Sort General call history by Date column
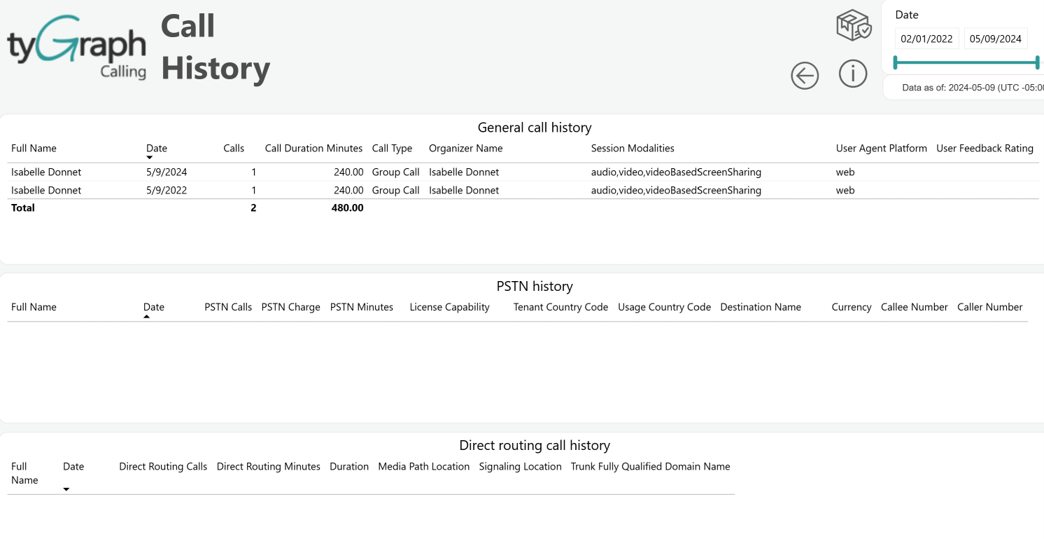This screenshot has width=1044, height=539. 156,148
